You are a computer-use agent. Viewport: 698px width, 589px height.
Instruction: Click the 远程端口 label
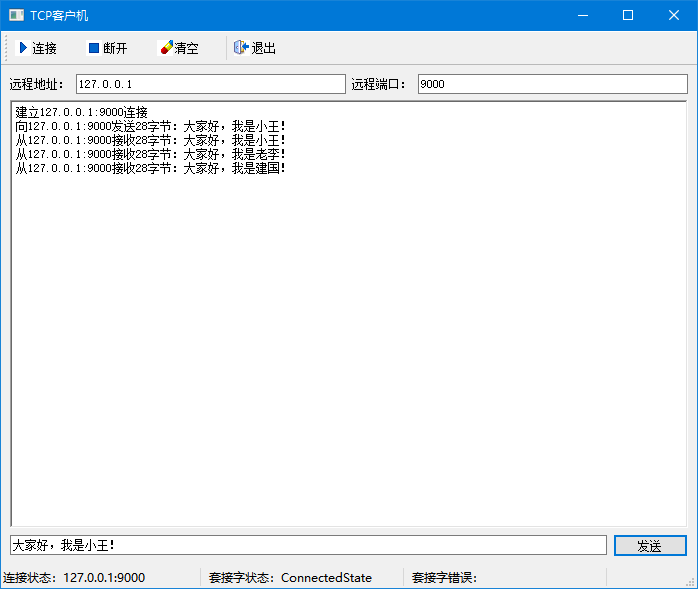379,84
